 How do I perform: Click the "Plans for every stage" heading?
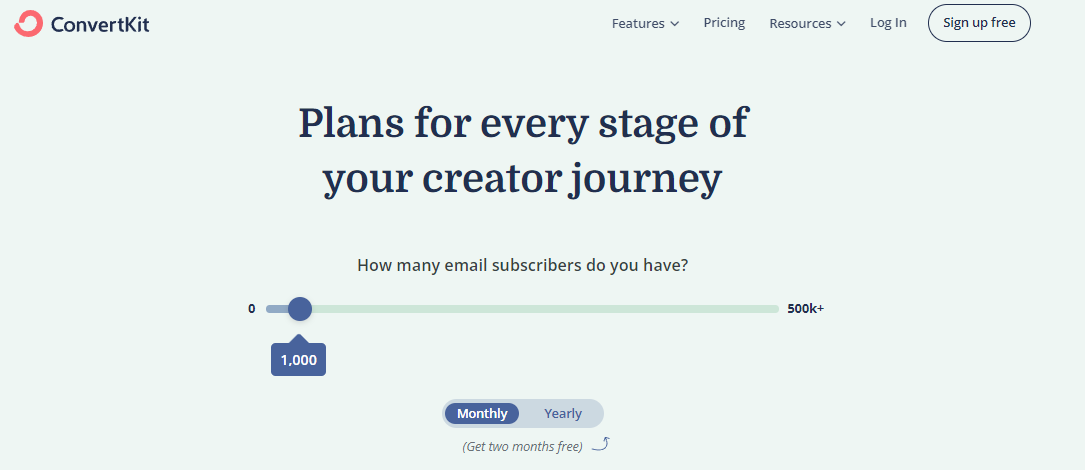click(522, 151)
